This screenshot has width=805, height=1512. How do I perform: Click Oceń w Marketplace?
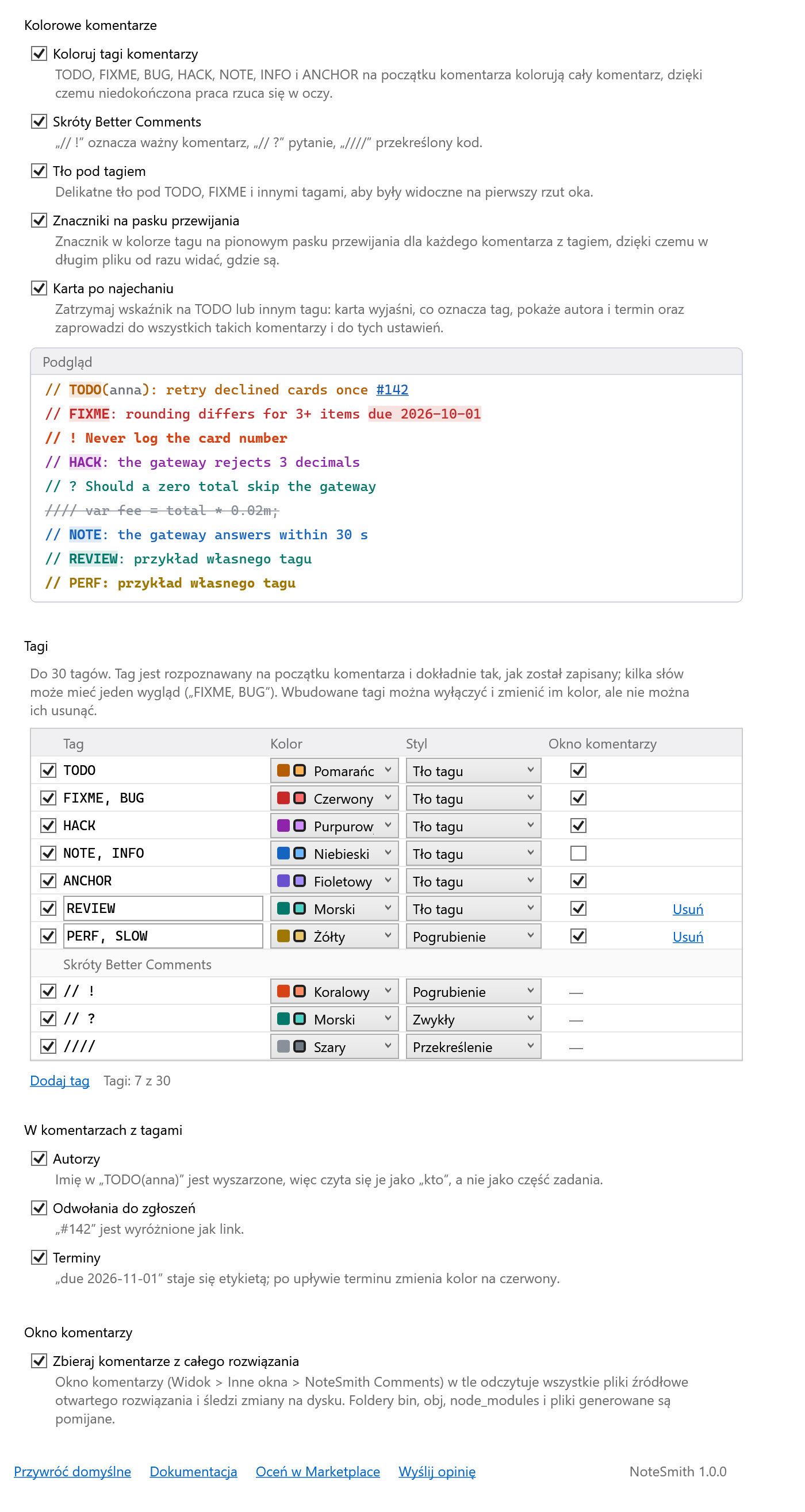click(317, 1471)
